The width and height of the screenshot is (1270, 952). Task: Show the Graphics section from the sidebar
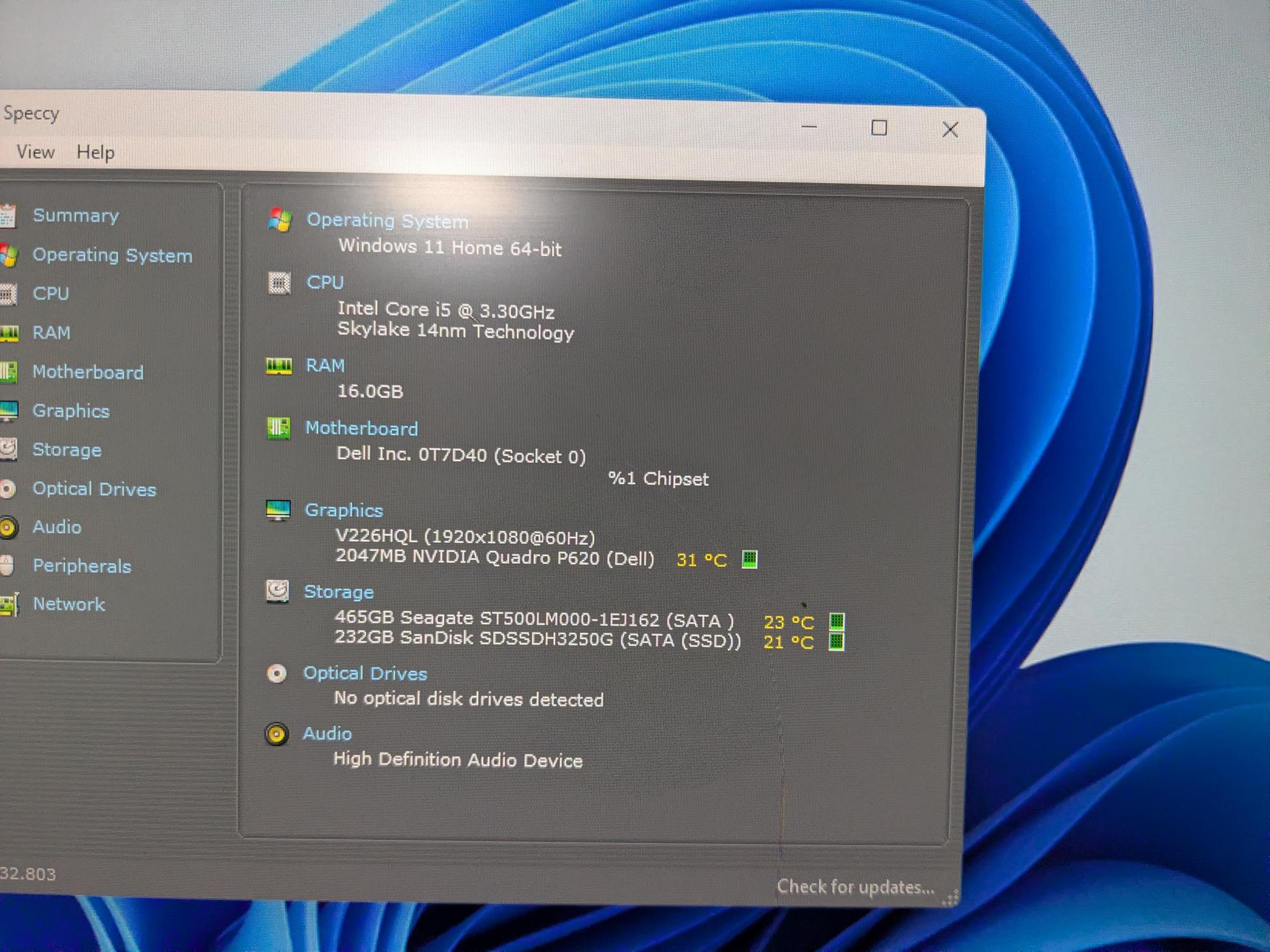[71, 411]
